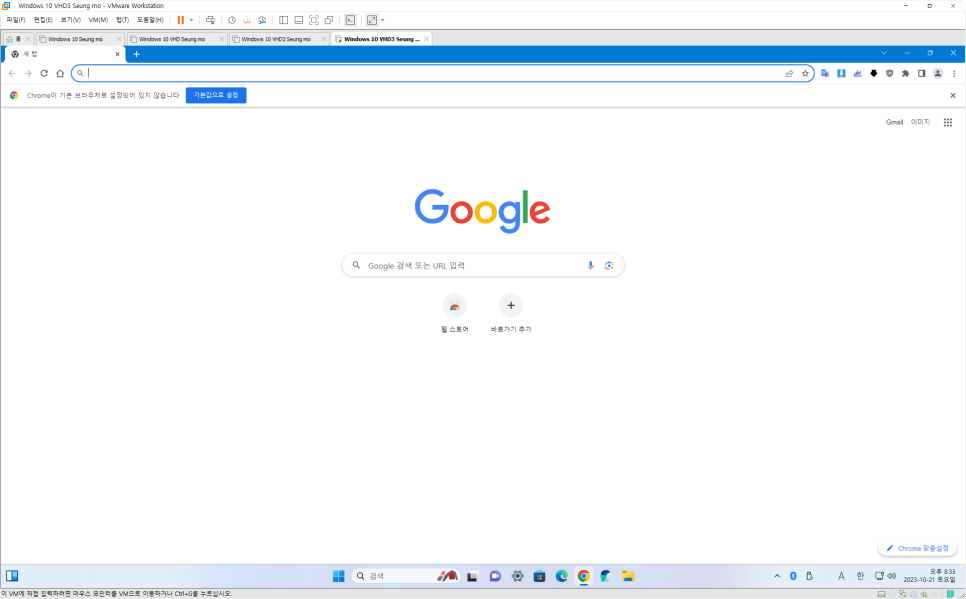Open the 탭(T) menu
This screenshot has width=966, height=599.
pyautogui.click(x=123, y=20)
